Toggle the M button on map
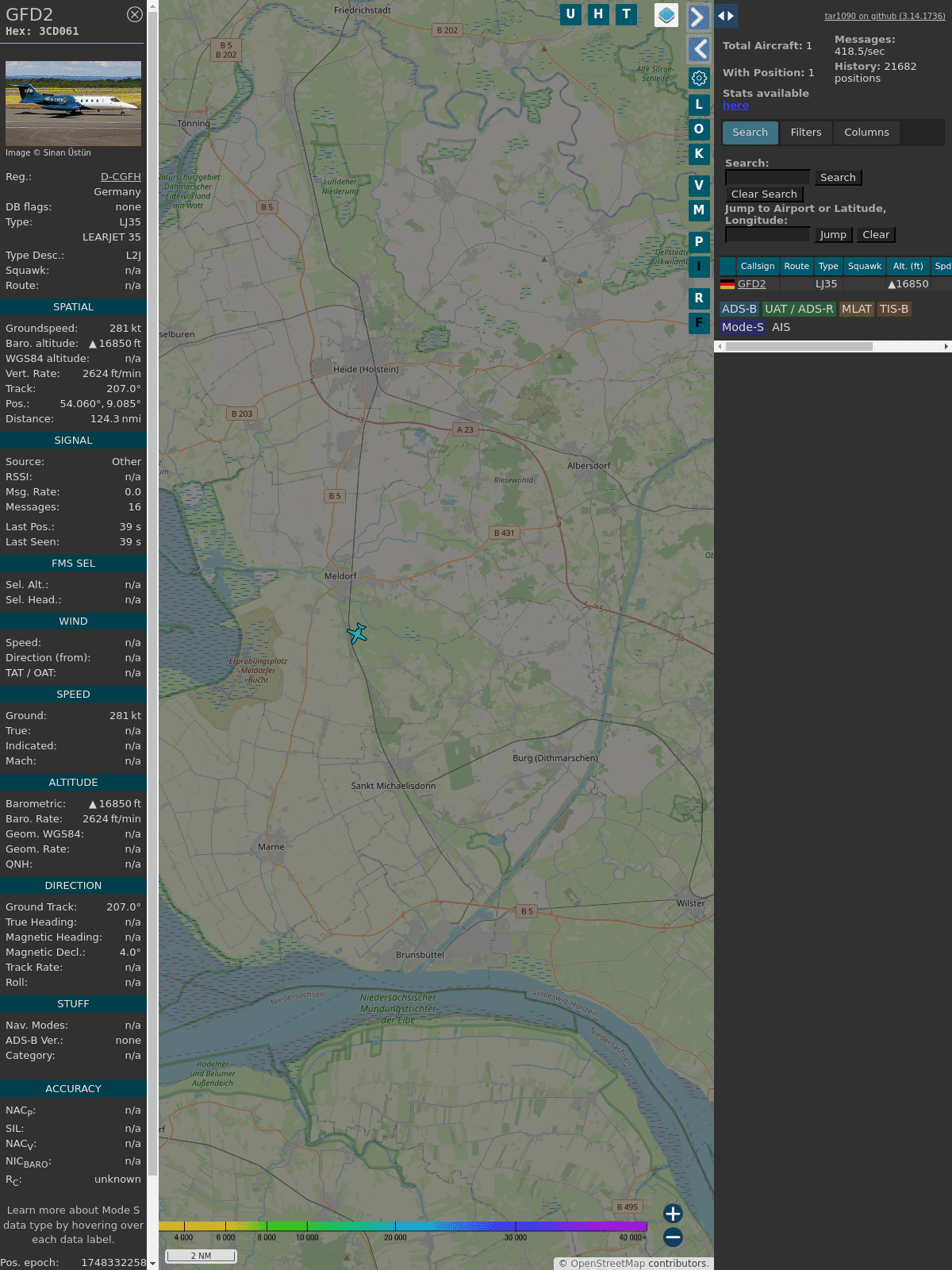 [699, 210]
